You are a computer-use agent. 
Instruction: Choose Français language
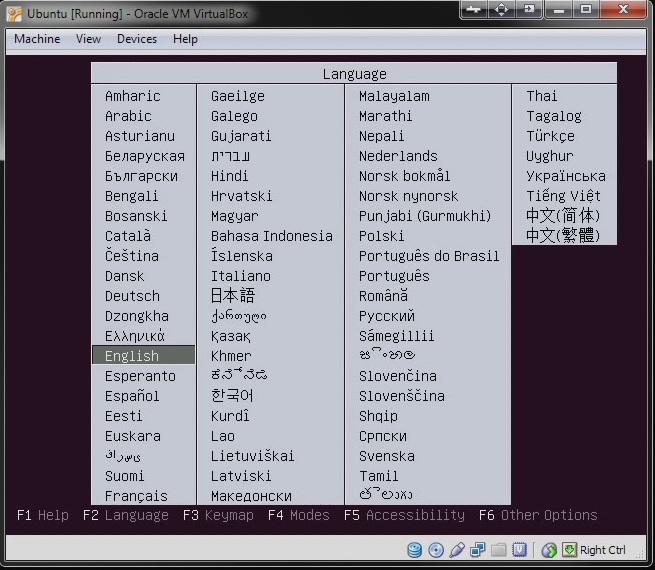136,496
